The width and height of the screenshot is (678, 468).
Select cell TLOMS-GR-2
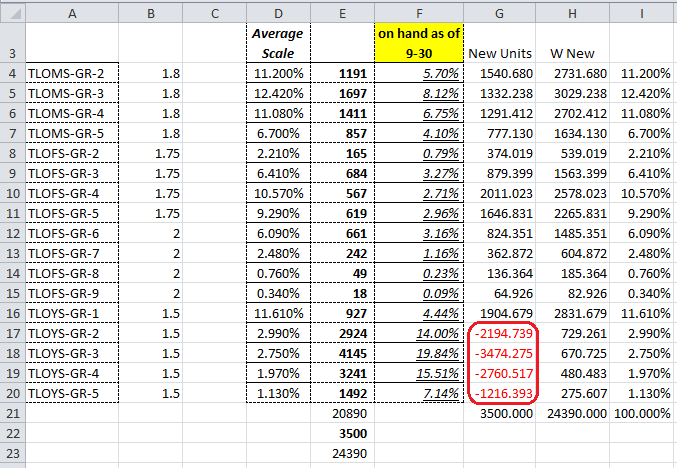72,74
